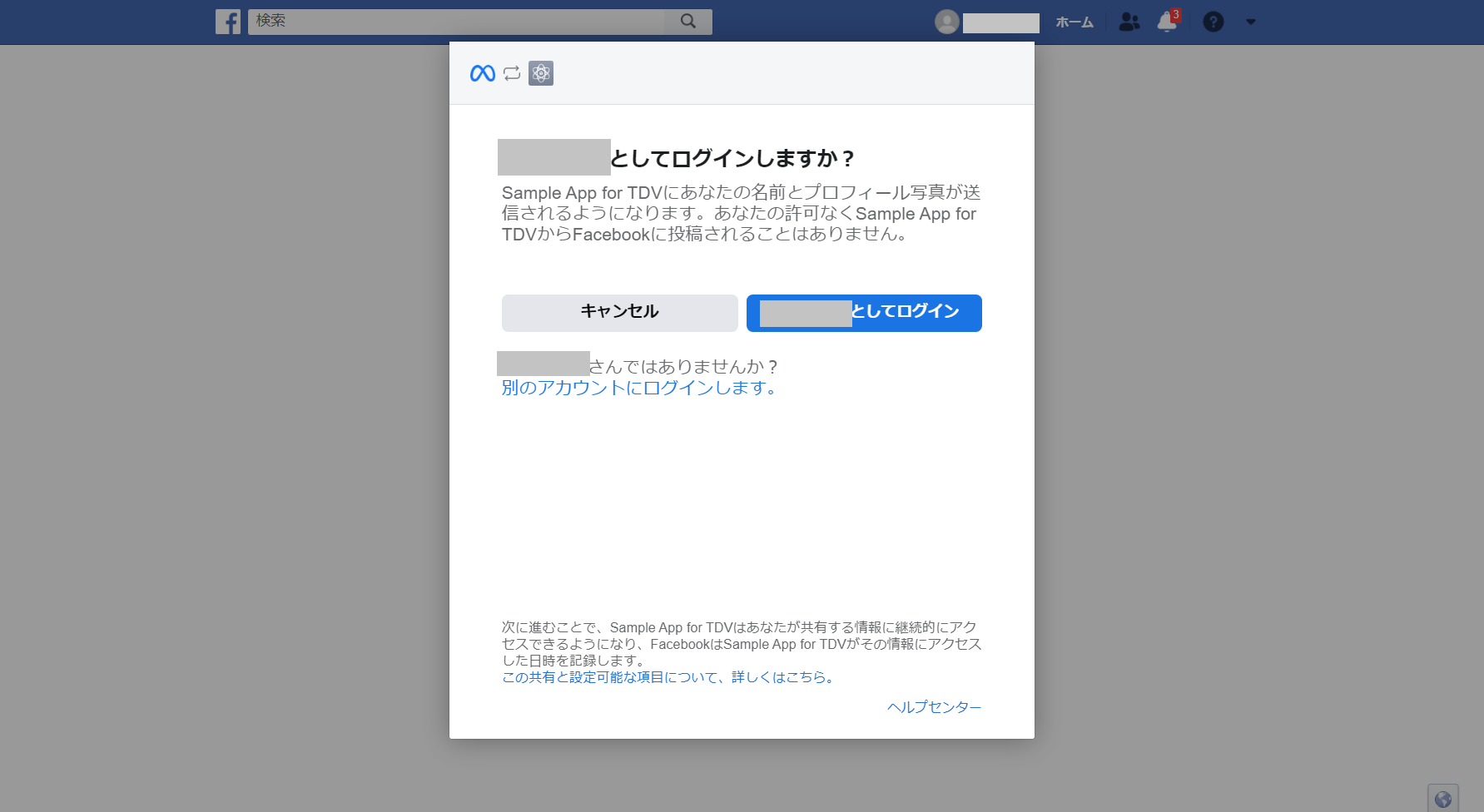Click the Meta logo in the dialog header
1484x812 pixels.
483,73
